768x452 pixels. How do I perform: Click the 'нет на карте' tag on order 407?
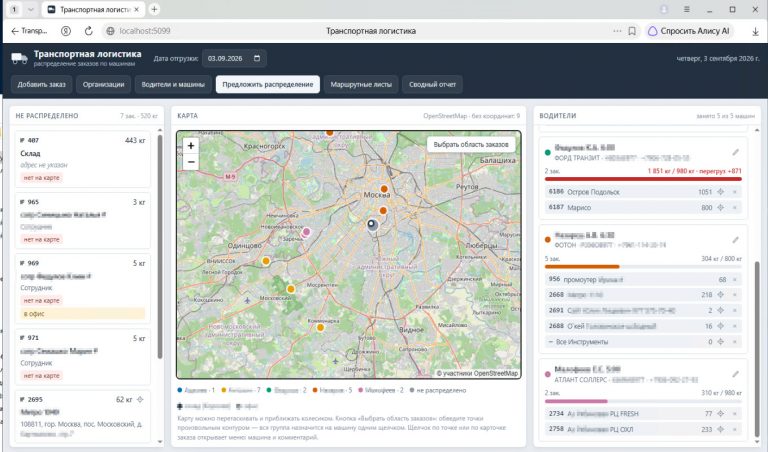[42, 178]
